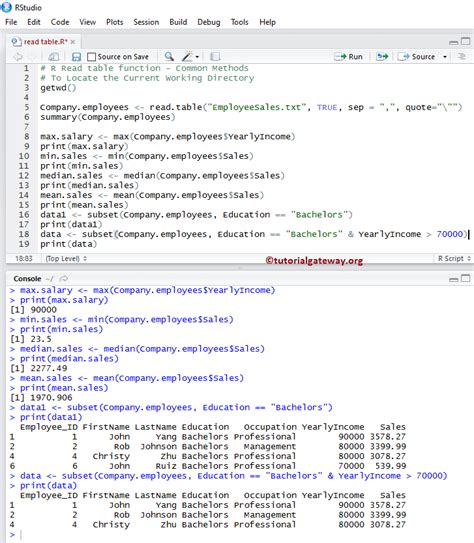Click console output 2277.49
474x543 pixels.
(x=49, y=368)
